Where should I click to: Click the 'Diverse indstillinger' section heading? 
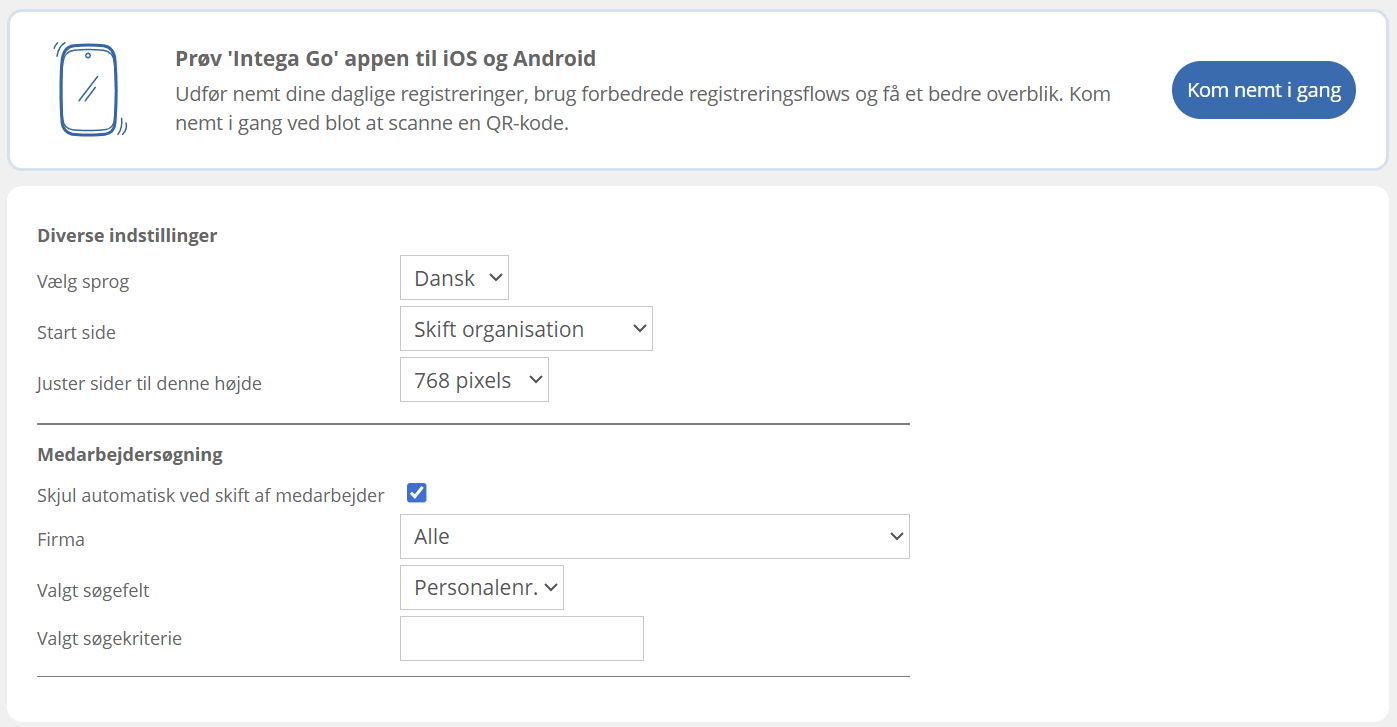tap(127, 236)
